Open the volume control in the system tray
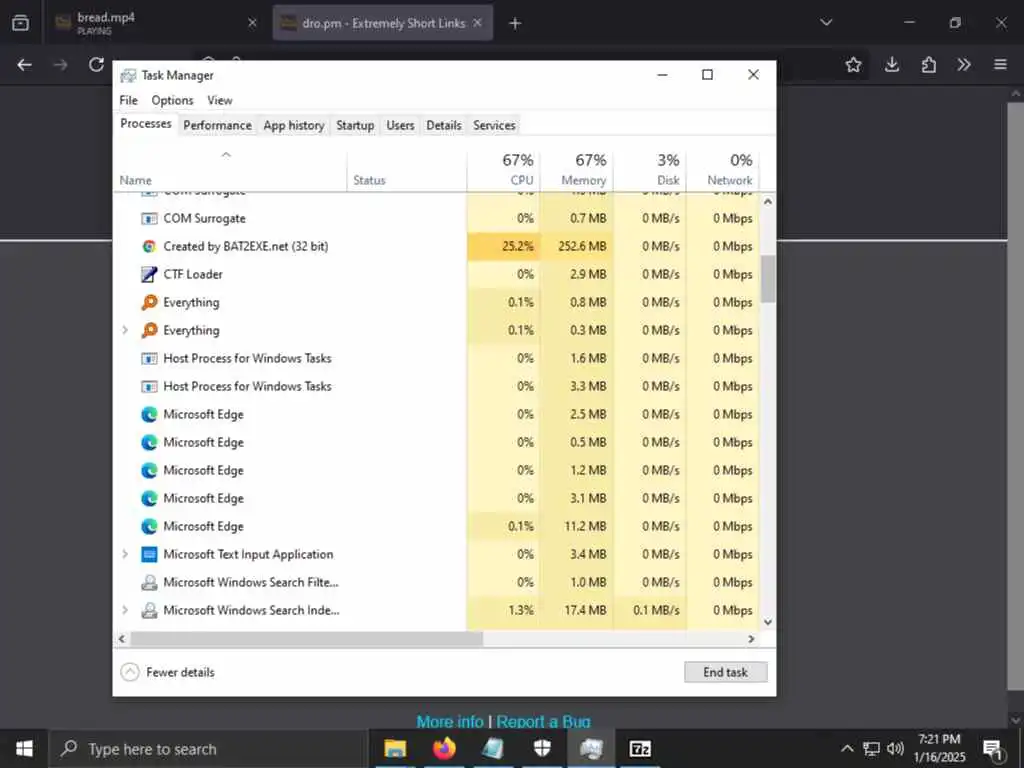This screenshot has height=768, width=1024. 895,748
